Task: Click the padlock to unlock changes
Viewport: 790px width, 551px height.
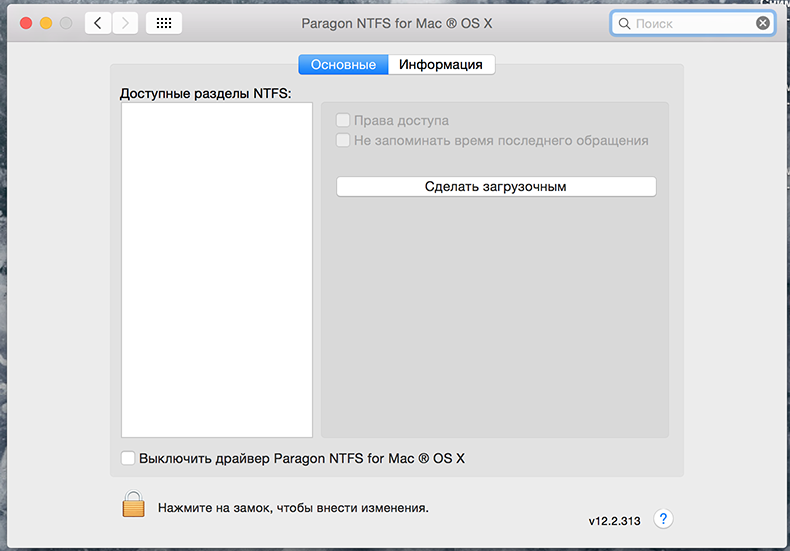Action: pos(134,504)
